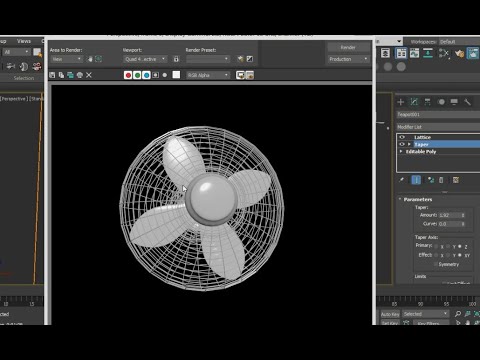Switch to the Motion panel tab
This screenshot has width=480, height=360.
[x=441, y=102]
